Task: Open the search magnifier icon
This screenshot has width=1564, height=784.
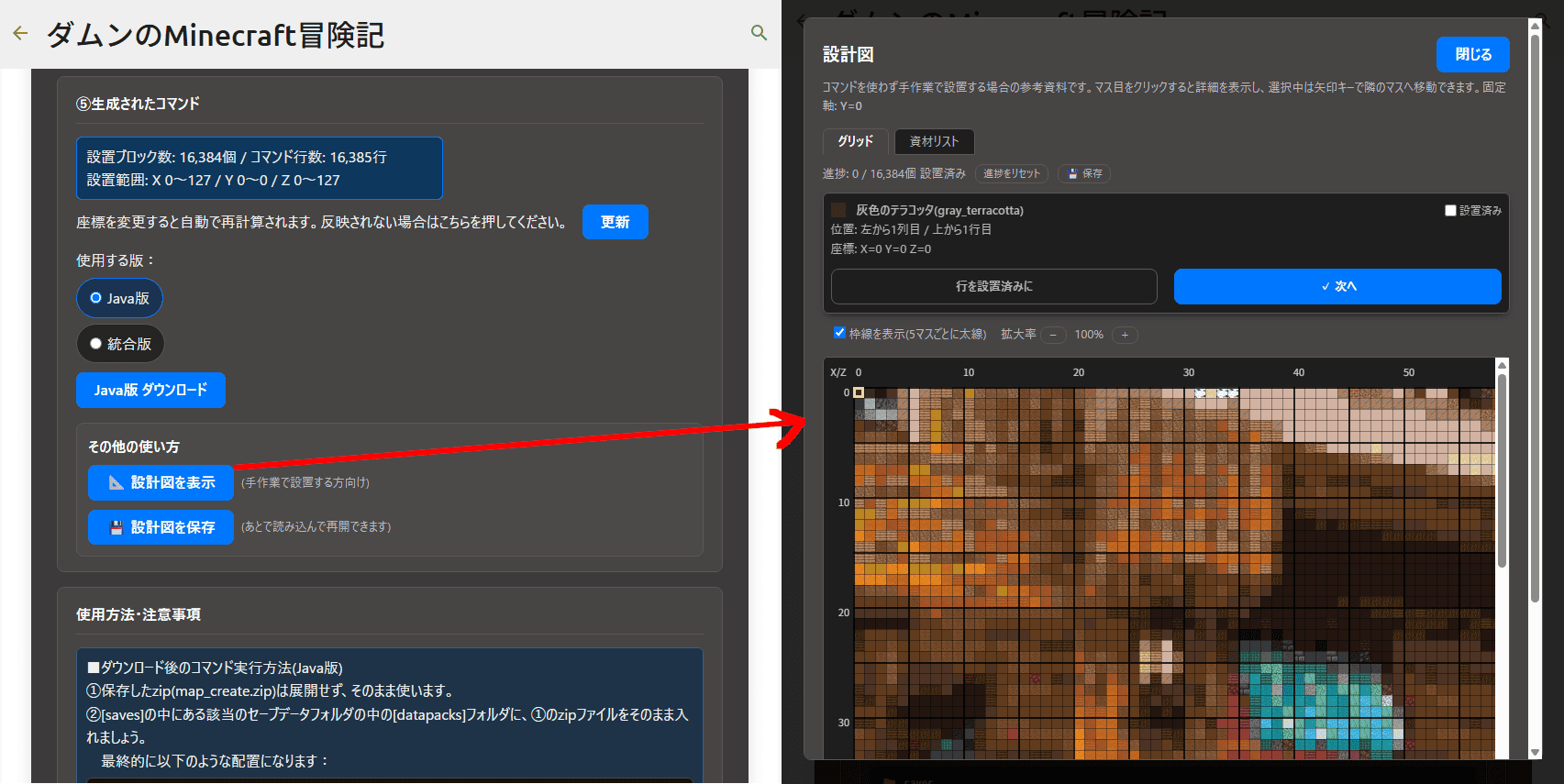Action: 759,33
